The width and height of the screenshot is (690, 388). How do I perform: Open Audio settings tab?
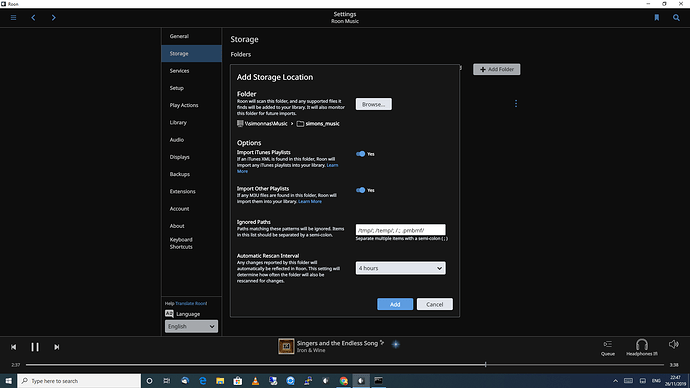tap(191, 139)
